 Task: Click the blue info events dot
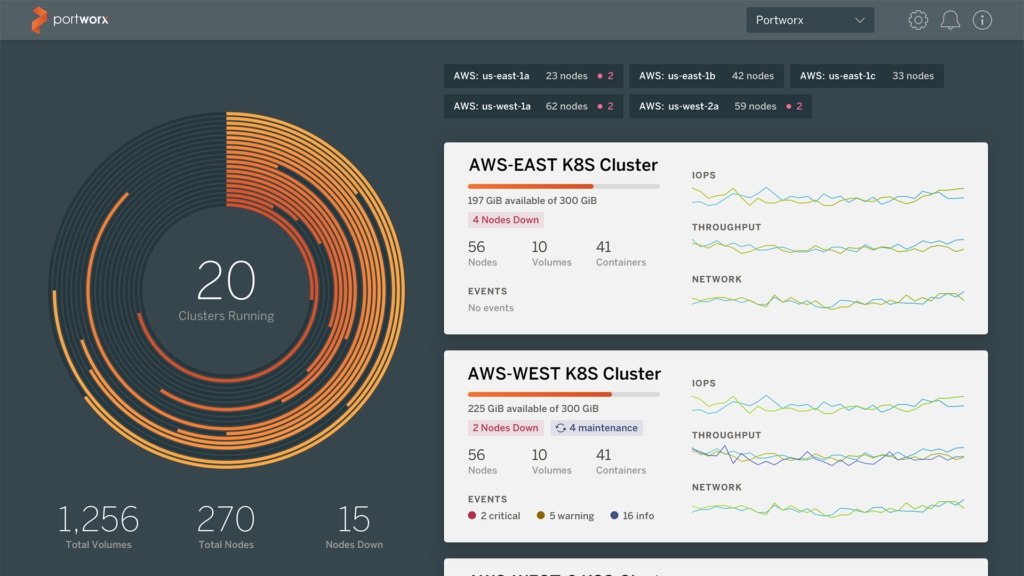click(x=614, y=516)
